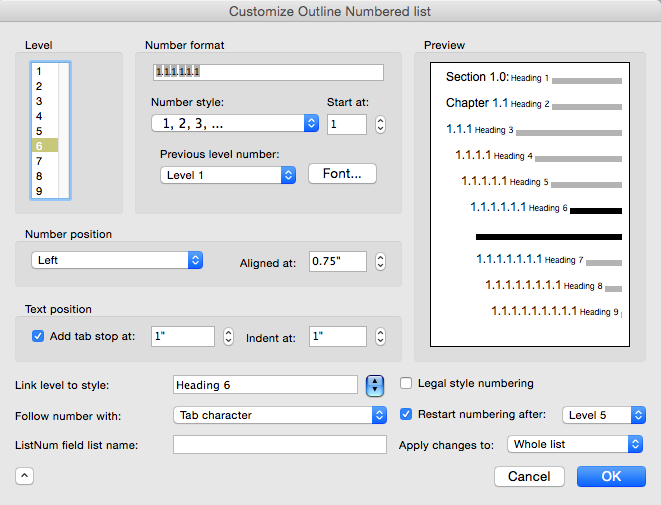661x505 pixels.
Task: Click the Heading 6 preview line
Action: click(x=546, y=208)
